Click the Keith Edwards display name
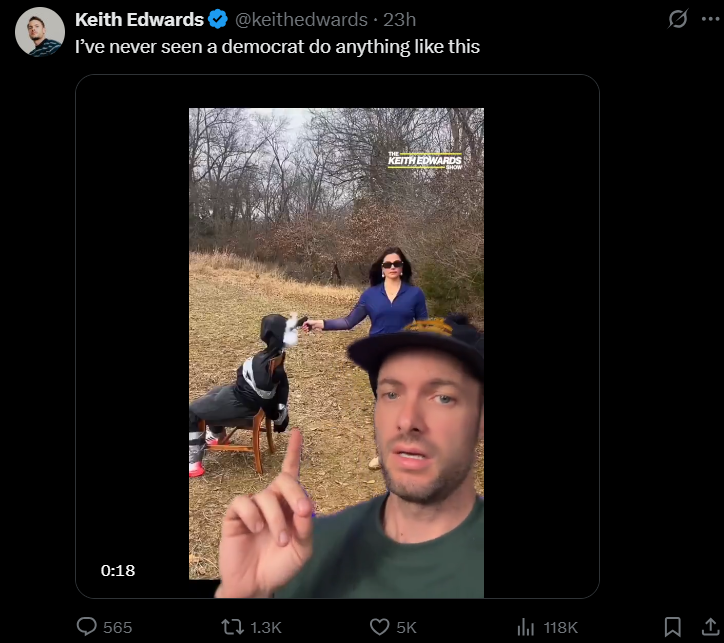724x643 pixels. click(x=139, y=19)
